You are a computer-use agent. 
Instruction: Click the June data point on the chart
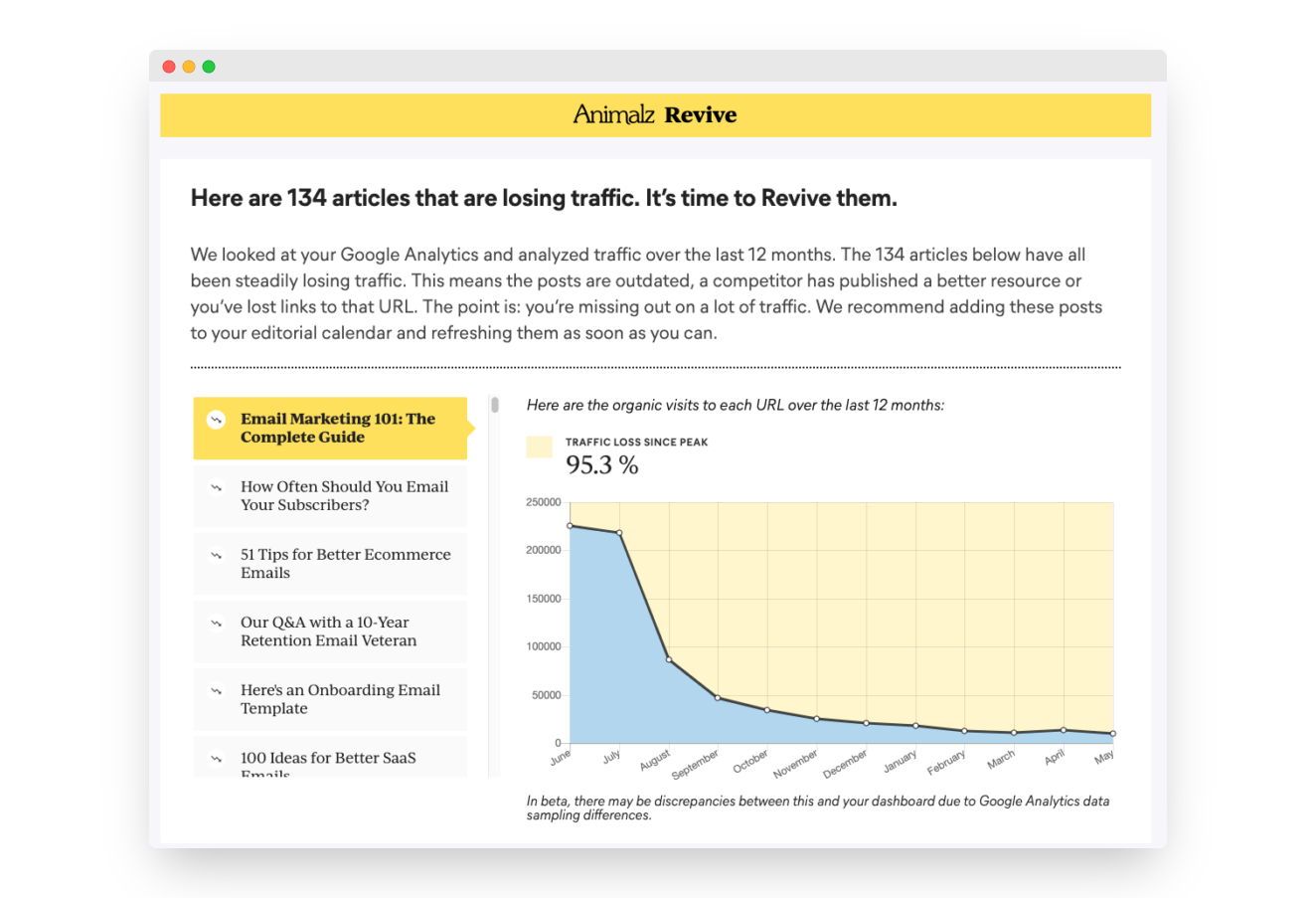(x=570, y=526)
